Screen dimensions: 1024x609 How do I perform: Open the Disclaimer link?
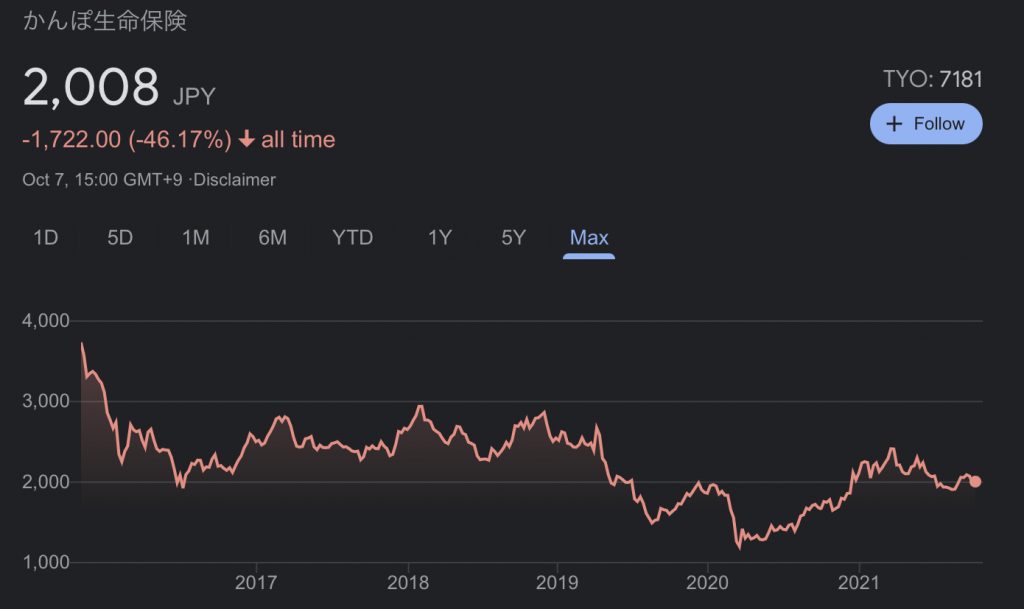click(x=237, y=180)
